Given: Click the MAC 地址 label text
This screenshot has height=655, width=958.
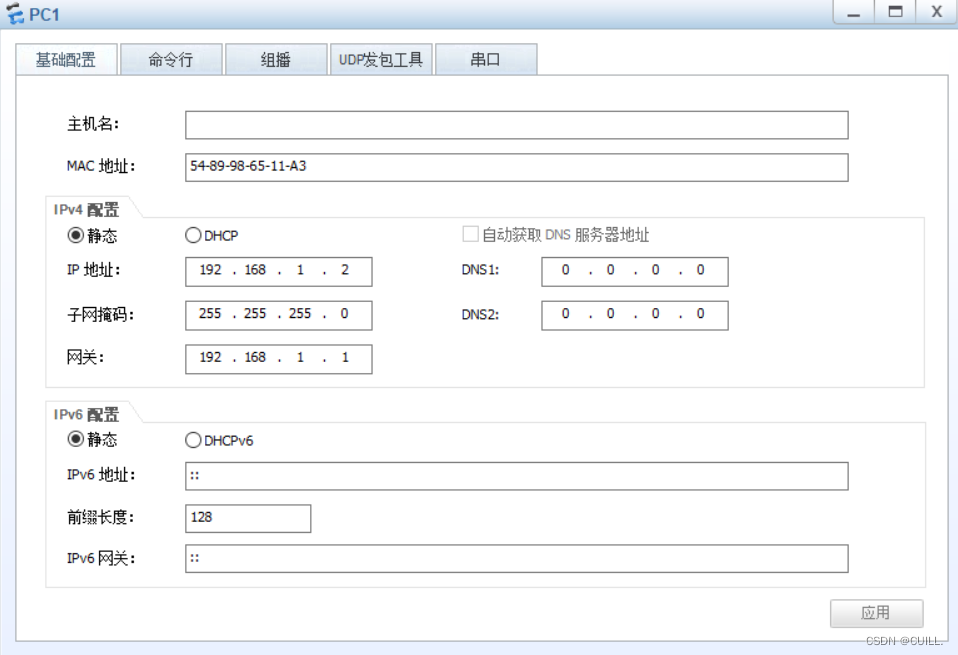Looking at the screenshot, I should click(x=101, y=166).
